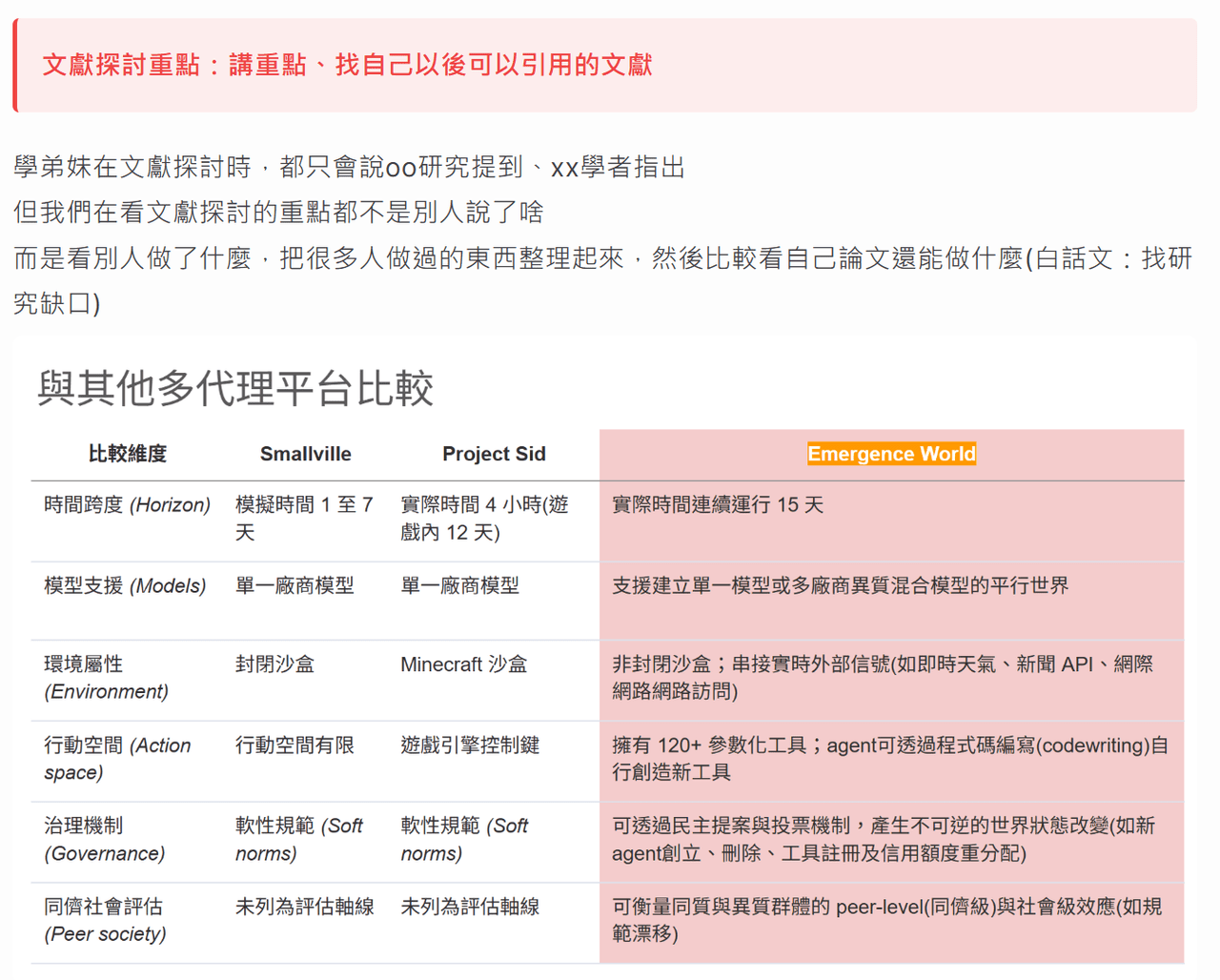
Task: Click 單一廠商模型 in the Project Sid column
Action: click(459, 585)
